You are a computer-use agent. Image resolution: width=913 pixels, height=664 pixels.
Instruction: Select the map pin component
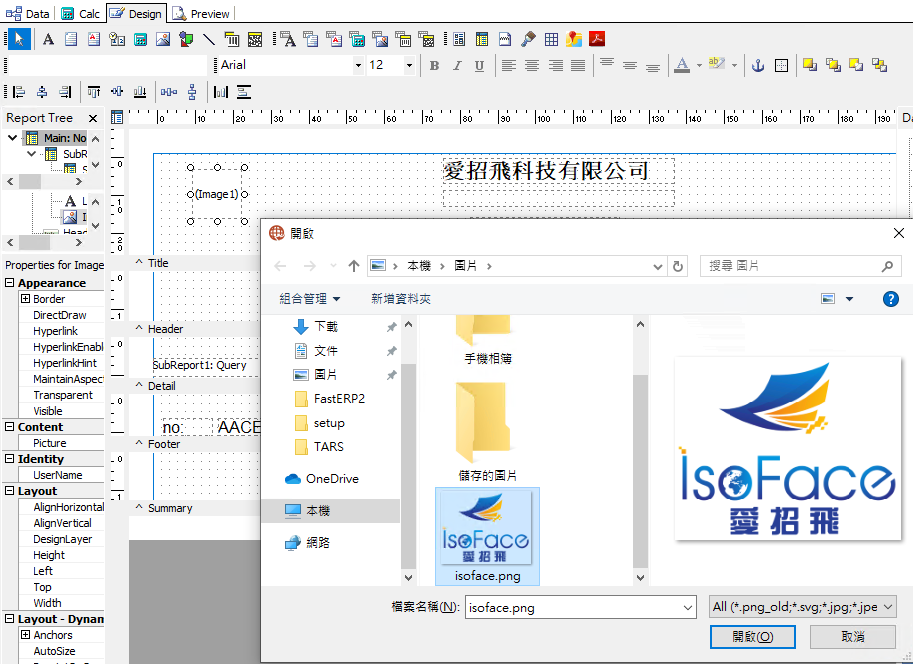tap(574, 39)
